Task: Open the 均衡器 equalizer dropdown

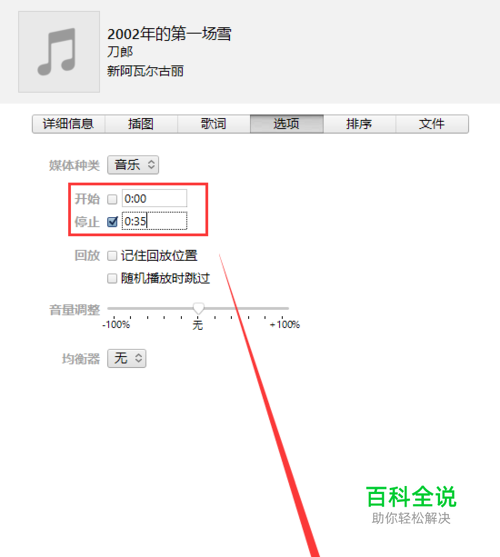Action: pos(127,358)
